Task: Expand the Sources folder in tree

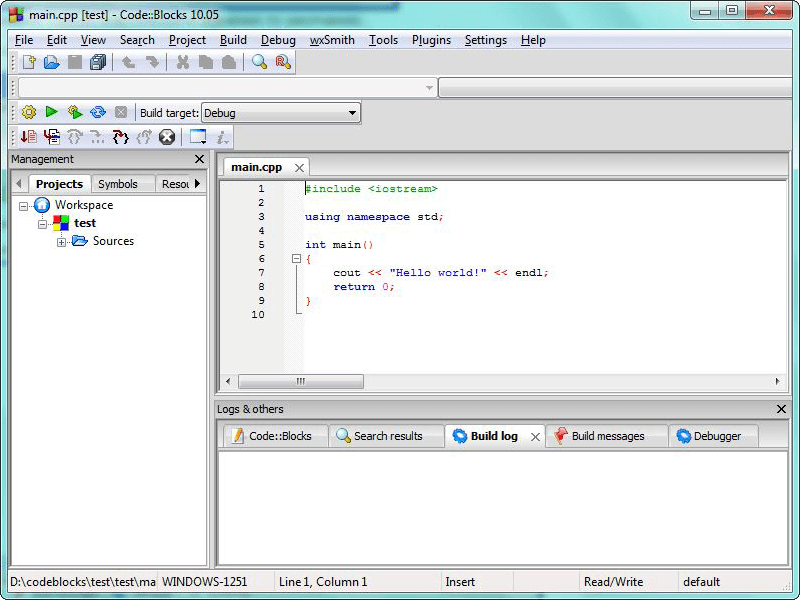Action: [62, 242]
